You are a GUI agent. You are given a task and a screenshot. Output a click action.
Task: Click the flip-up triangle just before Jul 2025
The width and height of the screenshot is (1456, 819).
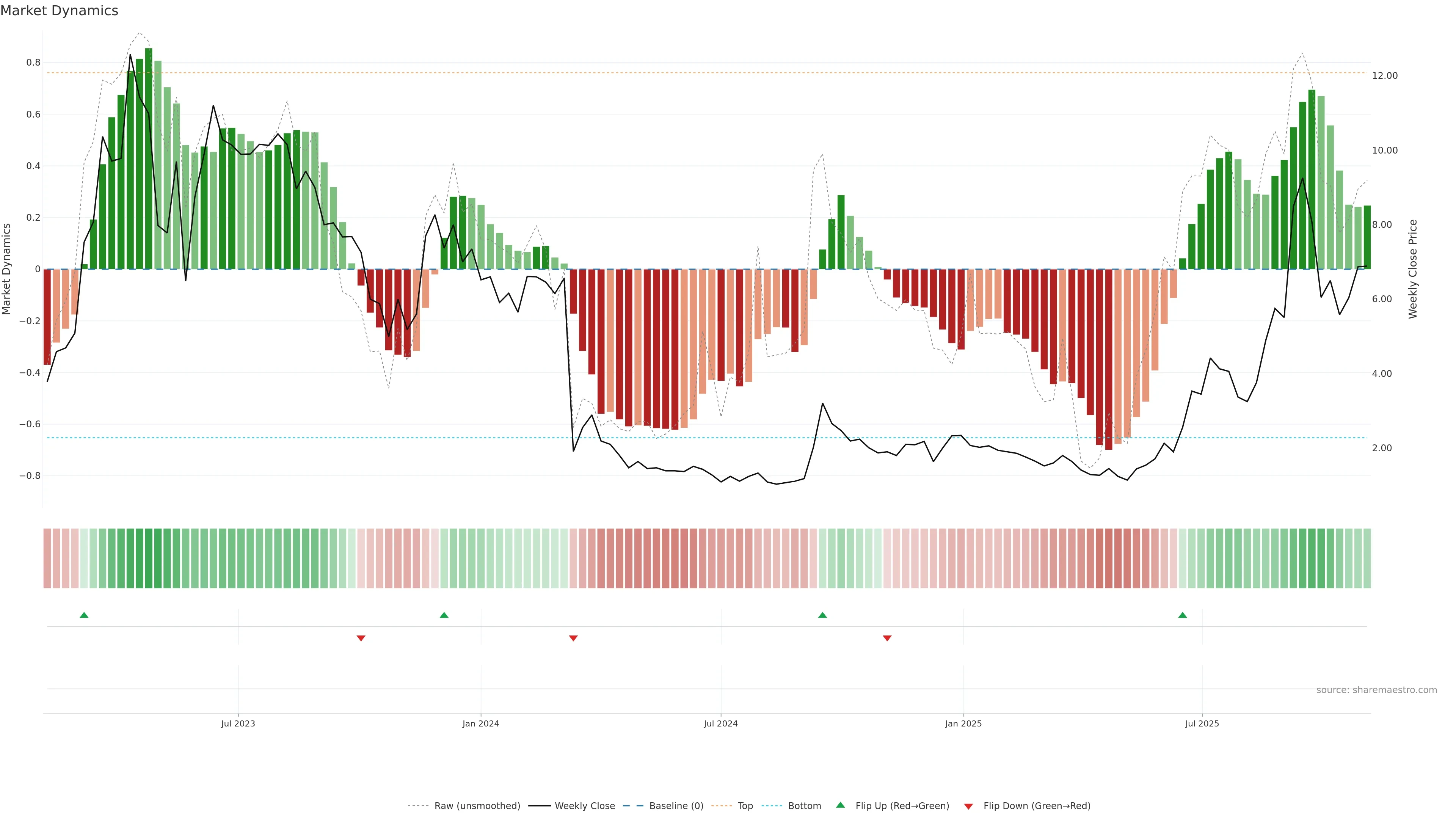(x=1183, y=615)
